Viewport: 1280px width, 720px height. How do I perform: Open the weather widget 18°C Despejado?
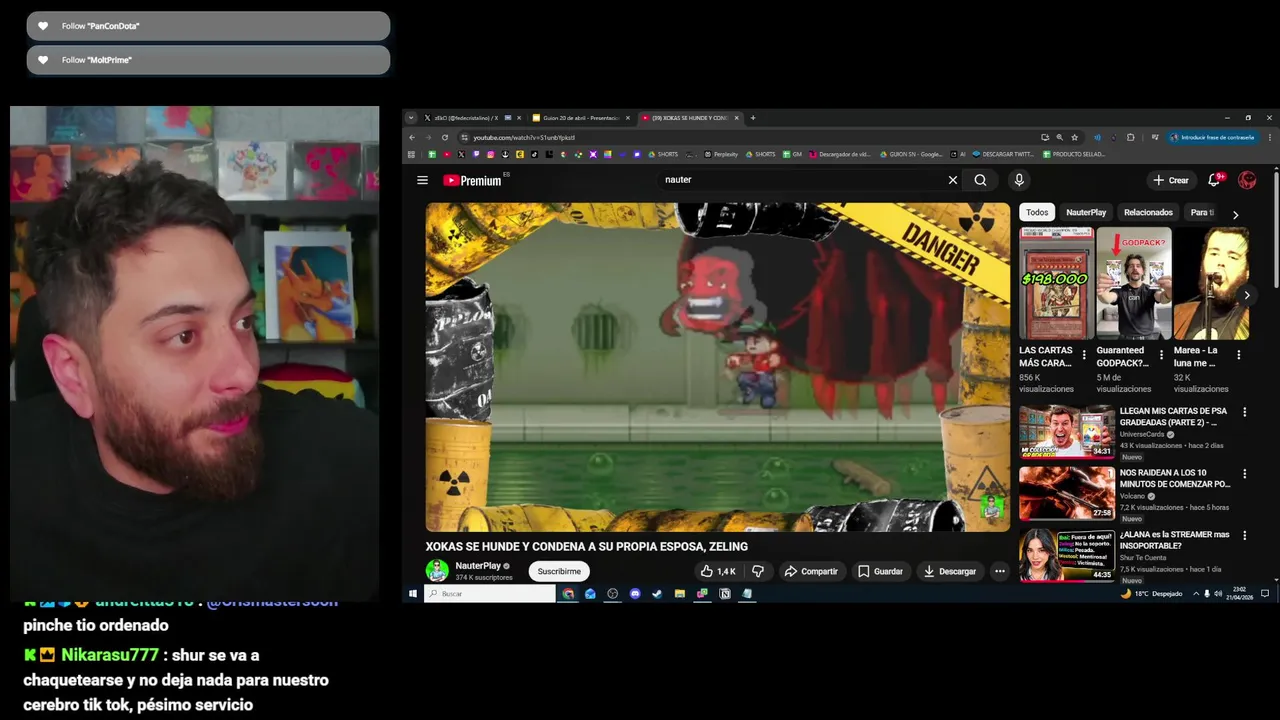[1151, 593]
